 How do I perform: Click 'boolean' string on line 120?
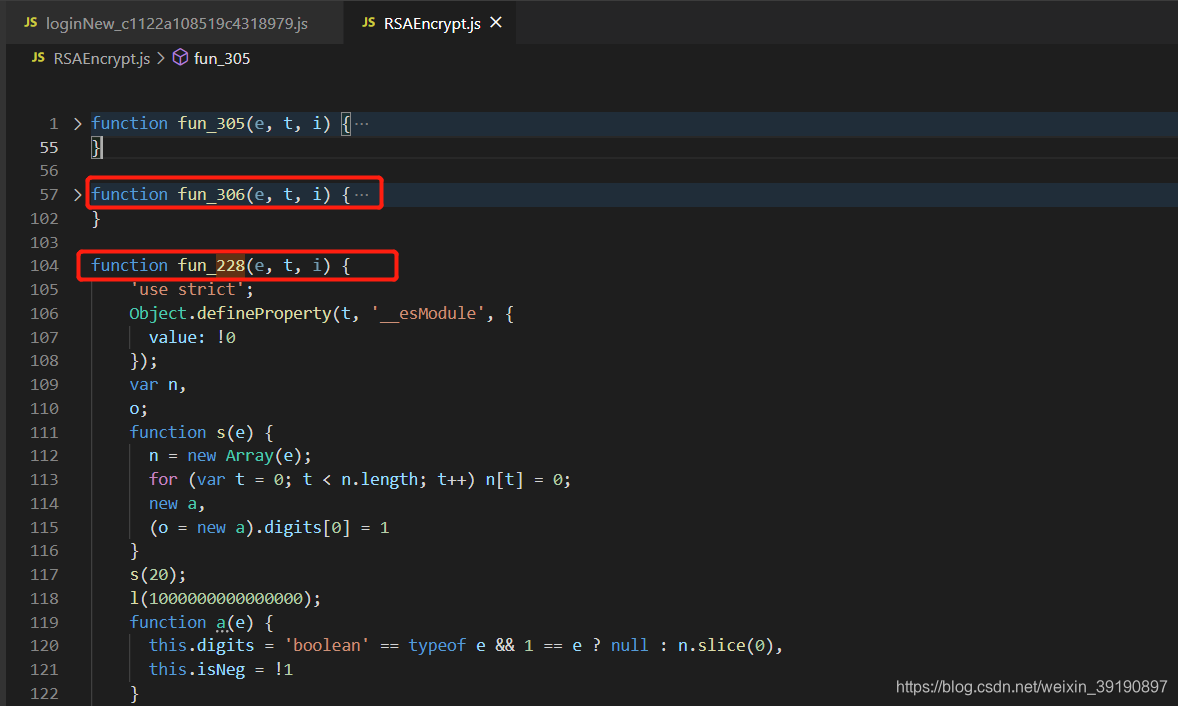coord(327,645)
